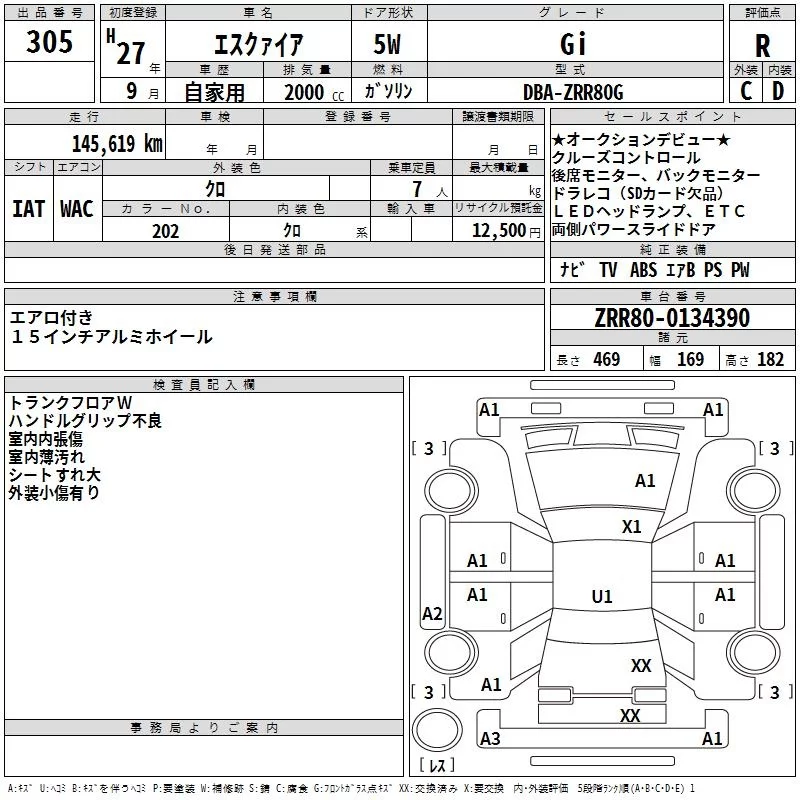Viewport: 800px width, 800px height.
Task: Click the WAC air conditioner cell
Action: click(x=77, y=209)
